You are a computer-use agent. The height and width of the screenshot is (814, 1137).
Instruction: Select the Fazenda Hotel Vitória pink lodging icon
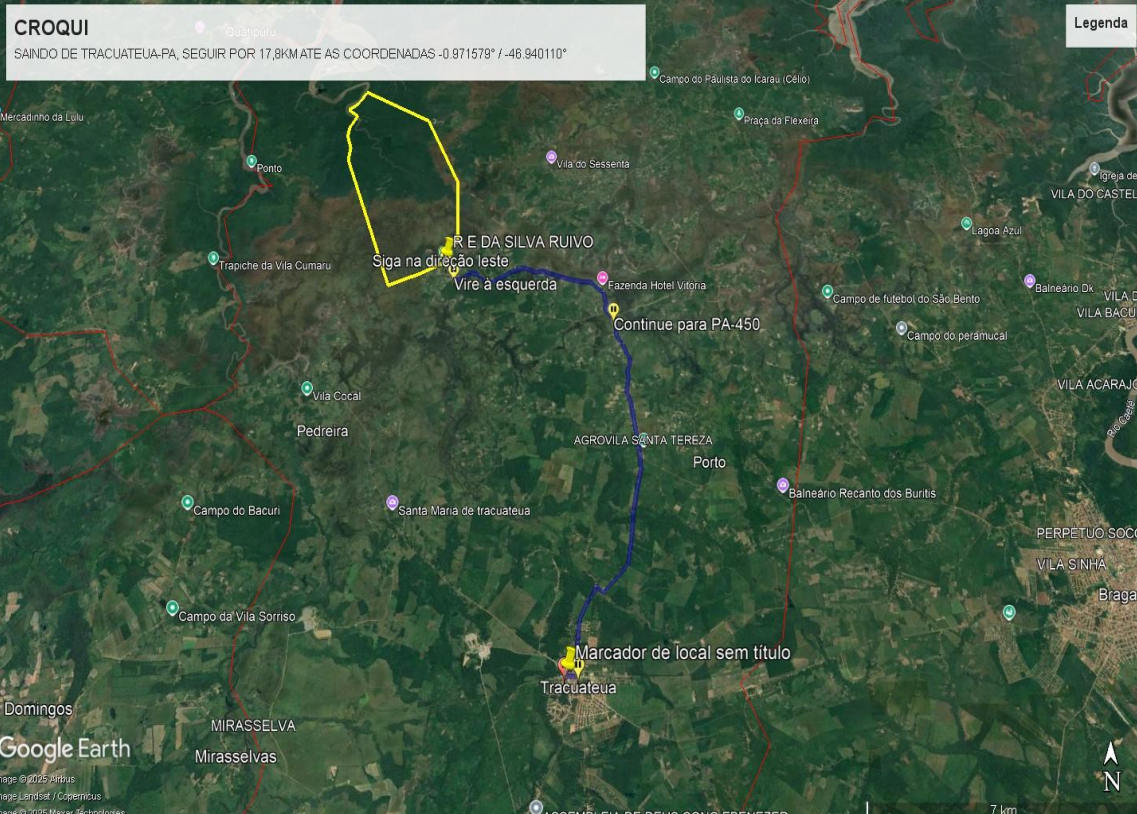pyautogui.click(x=602, y=278)
